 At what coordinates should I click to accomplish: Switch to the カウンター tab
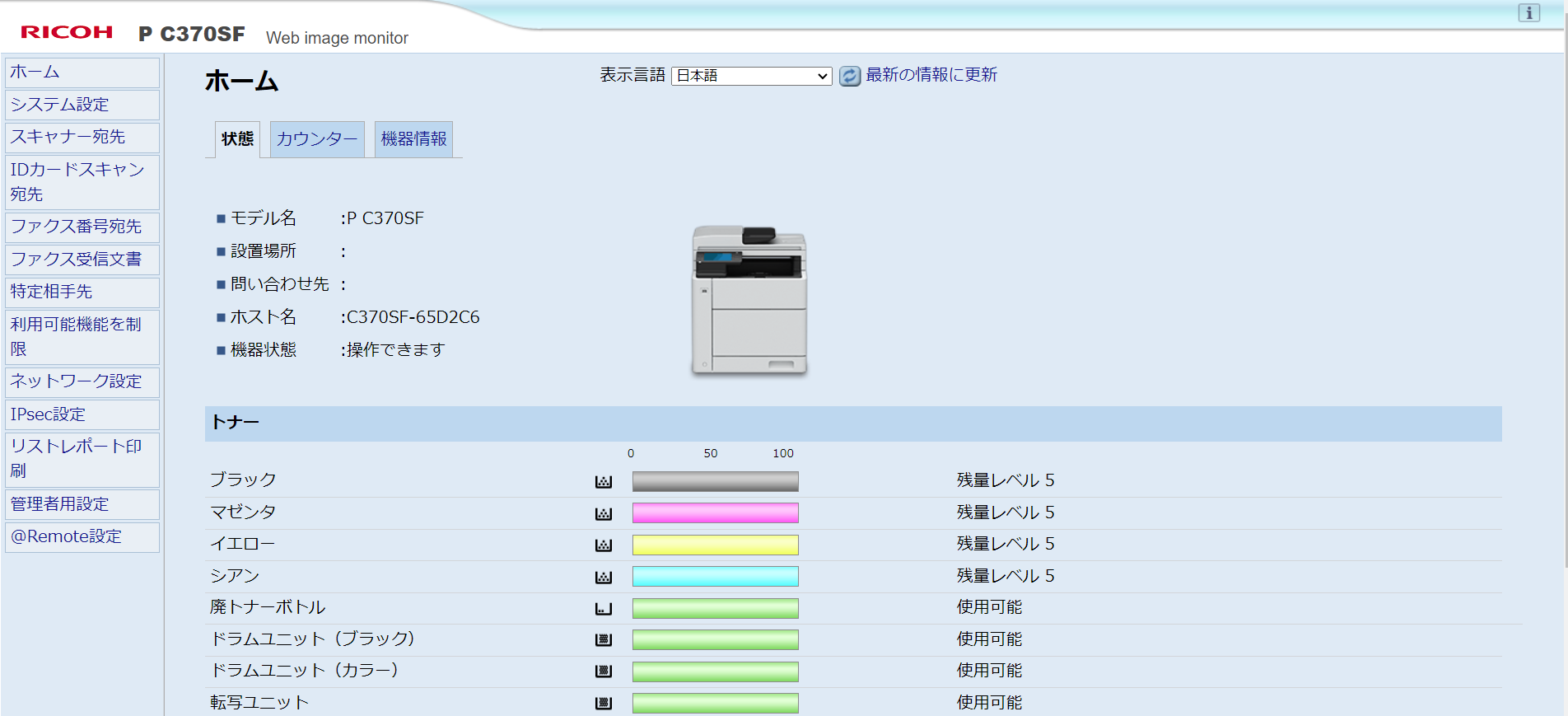[x=317, y=139]
